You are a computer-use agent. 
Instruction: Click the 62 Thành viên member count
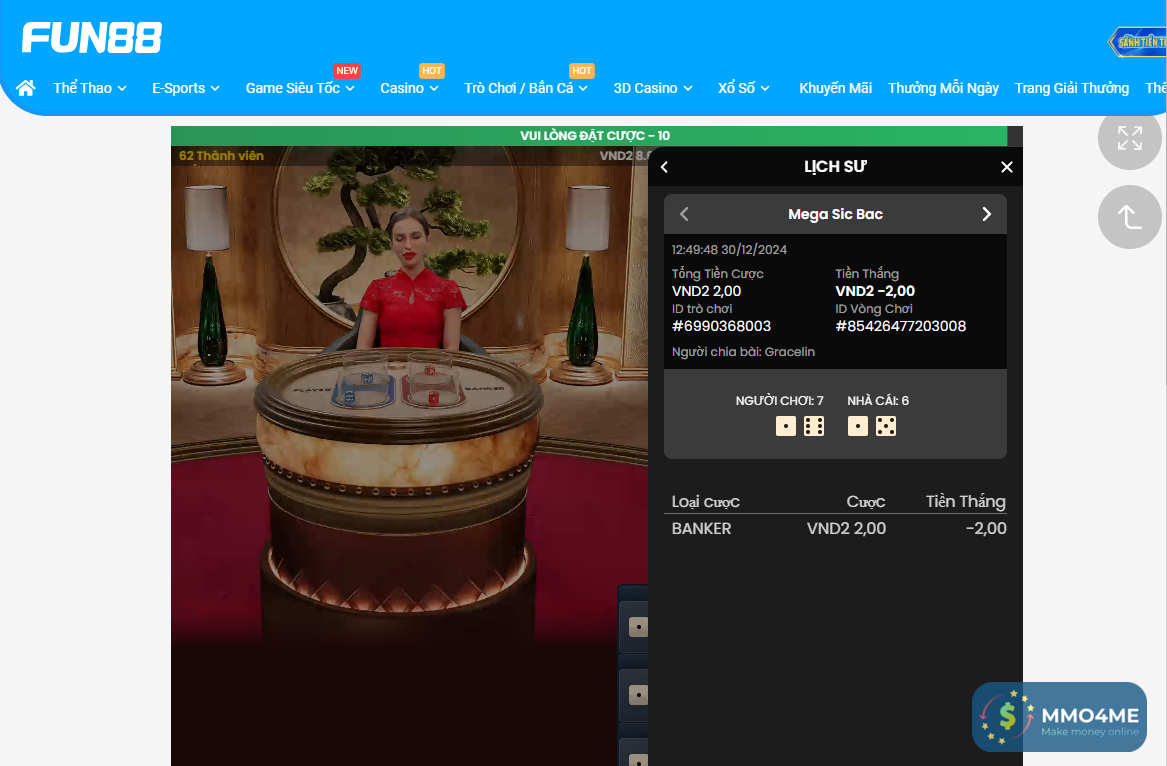221,156
